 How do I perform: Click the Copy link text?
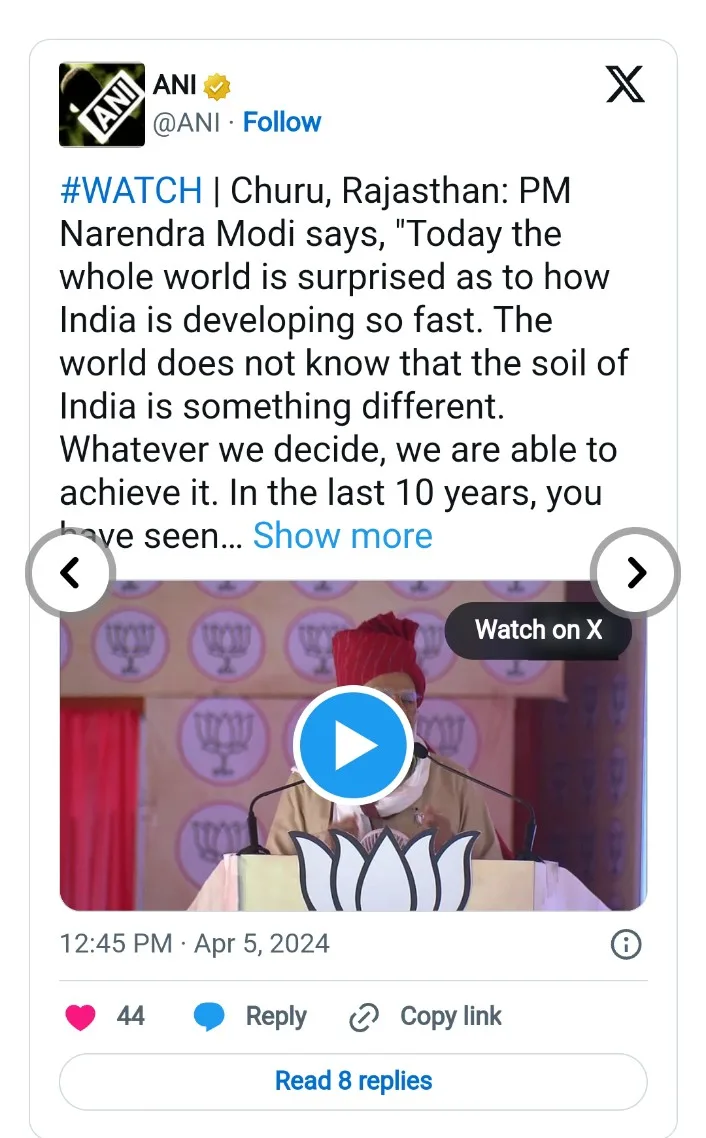coord(451,1017)
